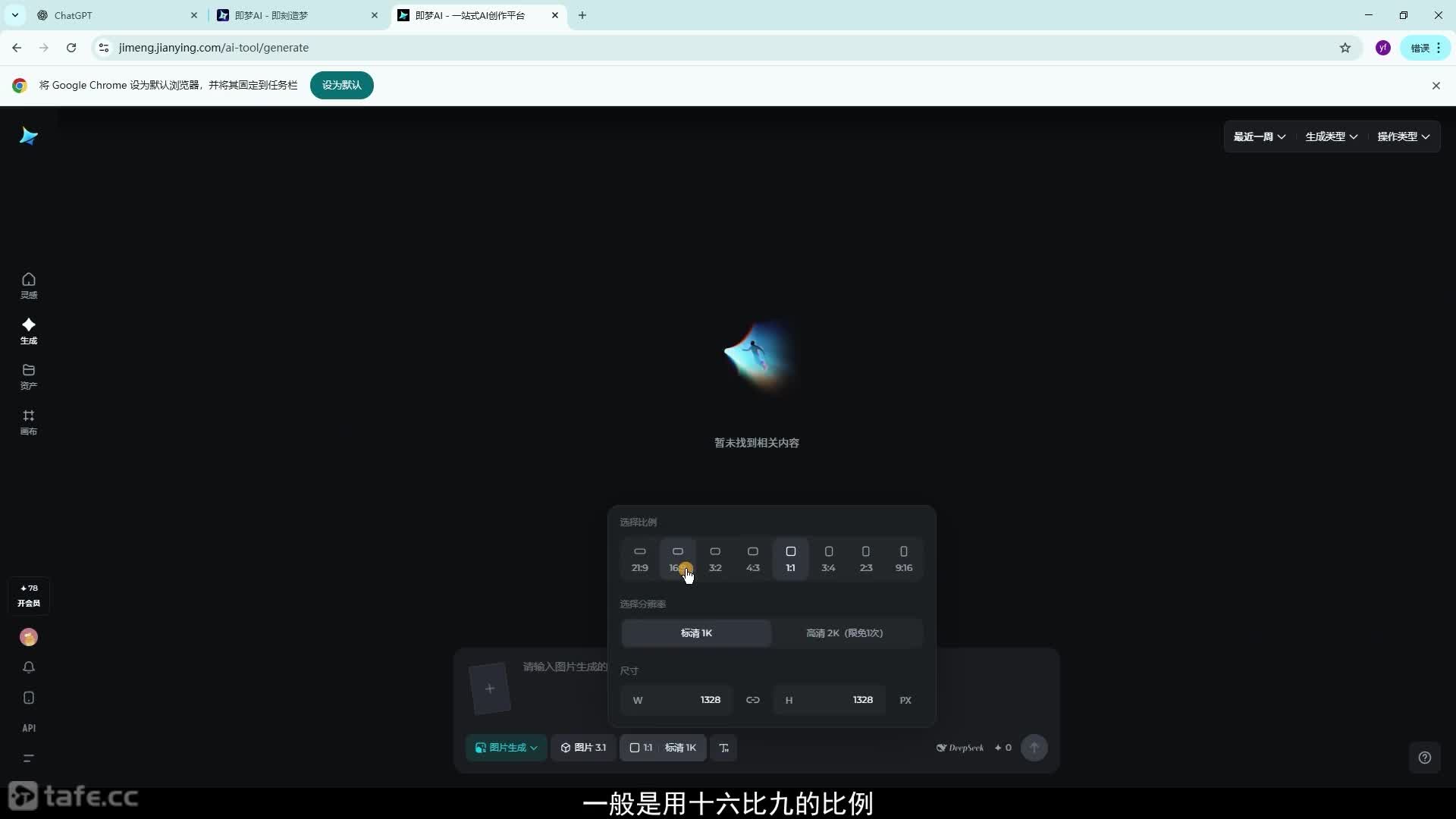The width and height of the screenshot is (1456, 819).
Task: Click the width W size field
Action: 676,700
